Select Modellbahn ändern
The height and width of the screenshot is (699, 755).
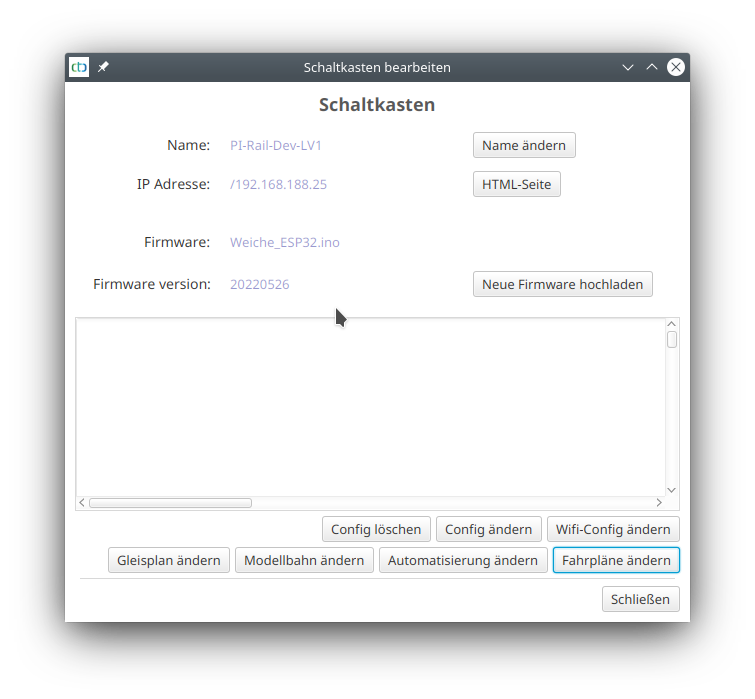(x=304, y=560)
